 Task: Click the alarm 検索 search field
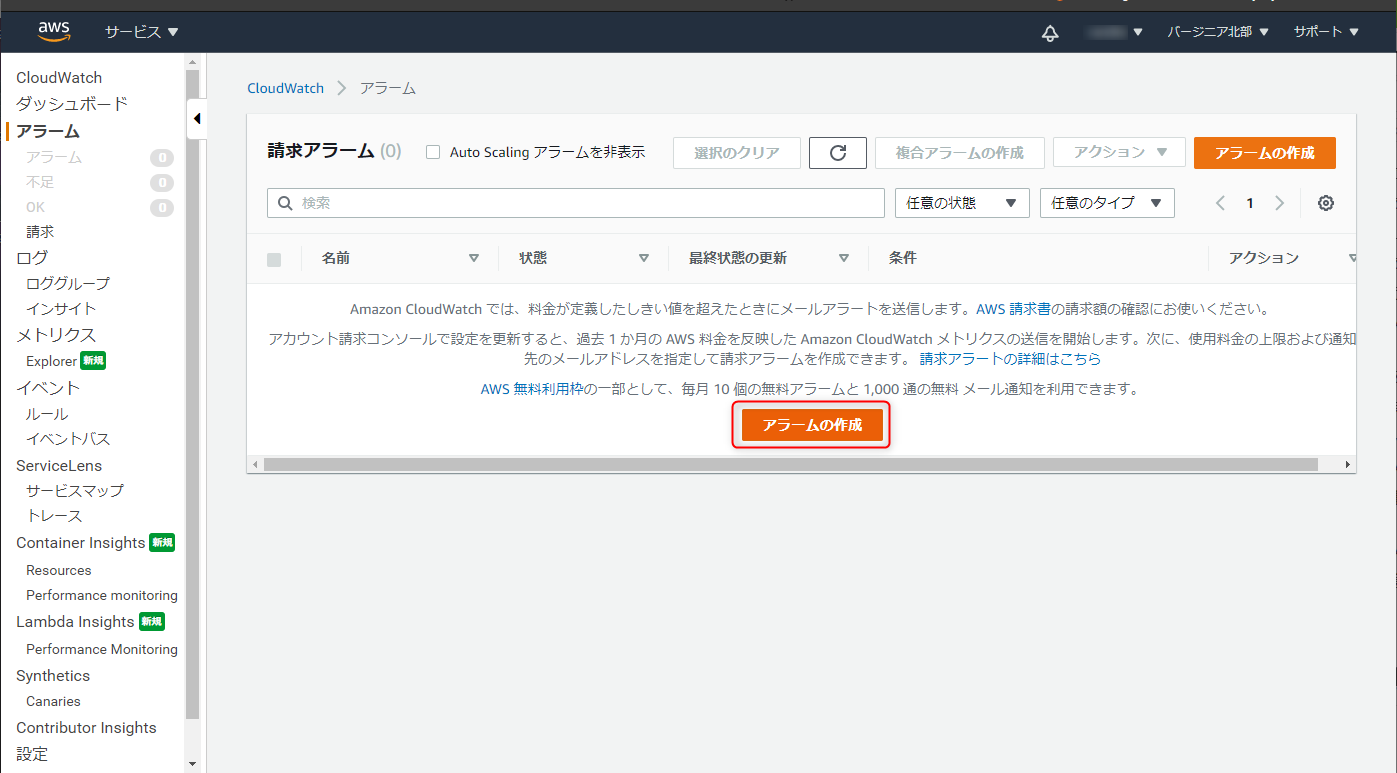(576, 203)
